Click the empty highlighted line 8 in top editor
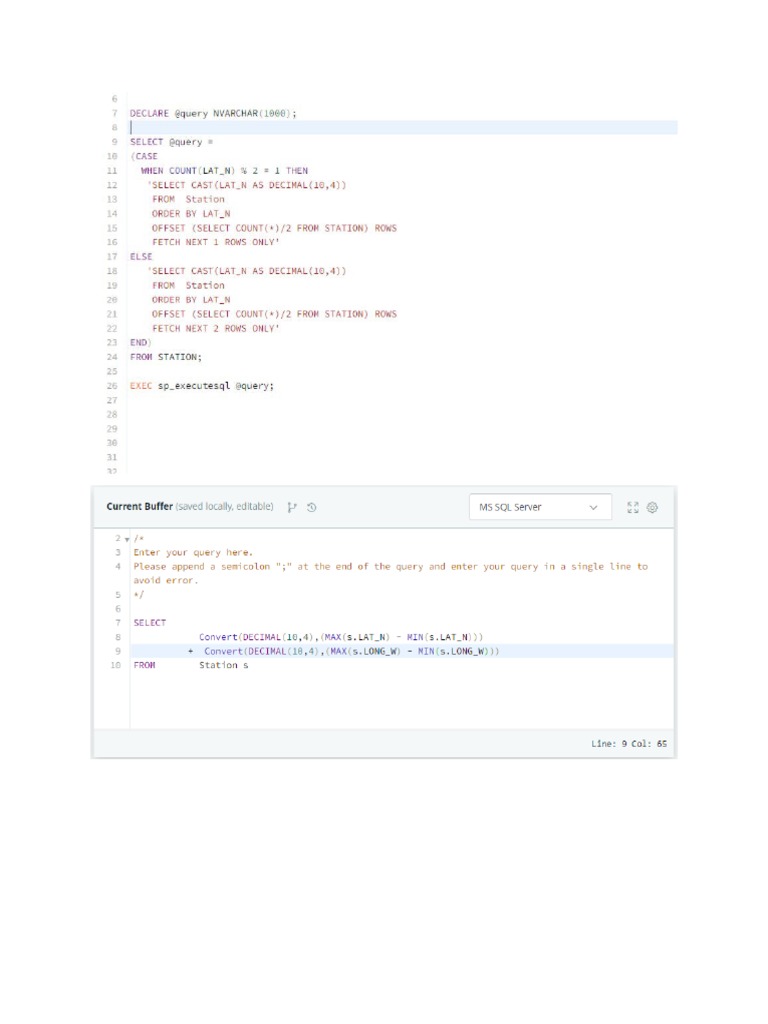Screen dimensions: 768x1024 coord(400,128)
